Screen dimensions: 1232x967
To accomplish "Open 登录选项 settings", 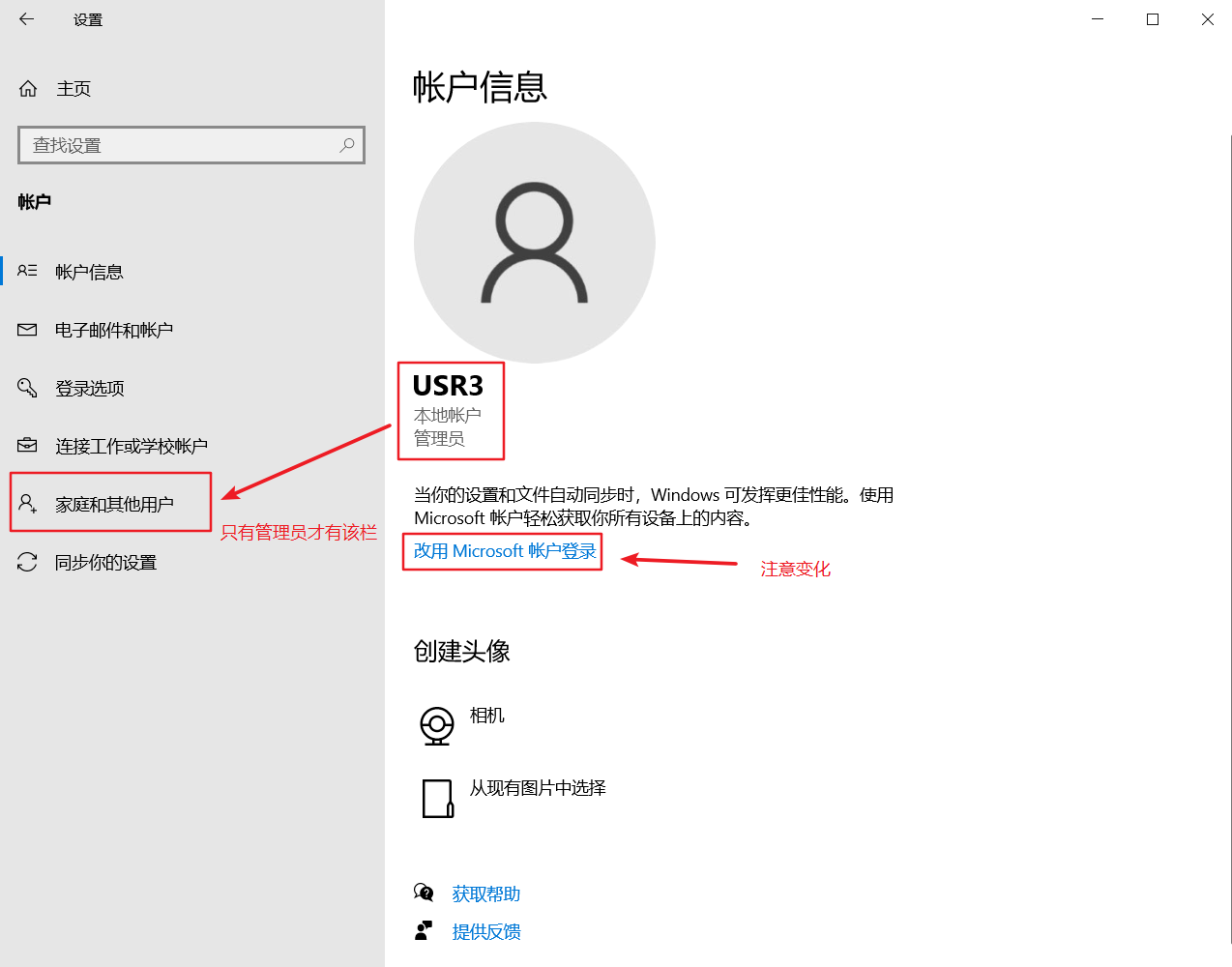I will pyautogui.click(x=192, y=388).
